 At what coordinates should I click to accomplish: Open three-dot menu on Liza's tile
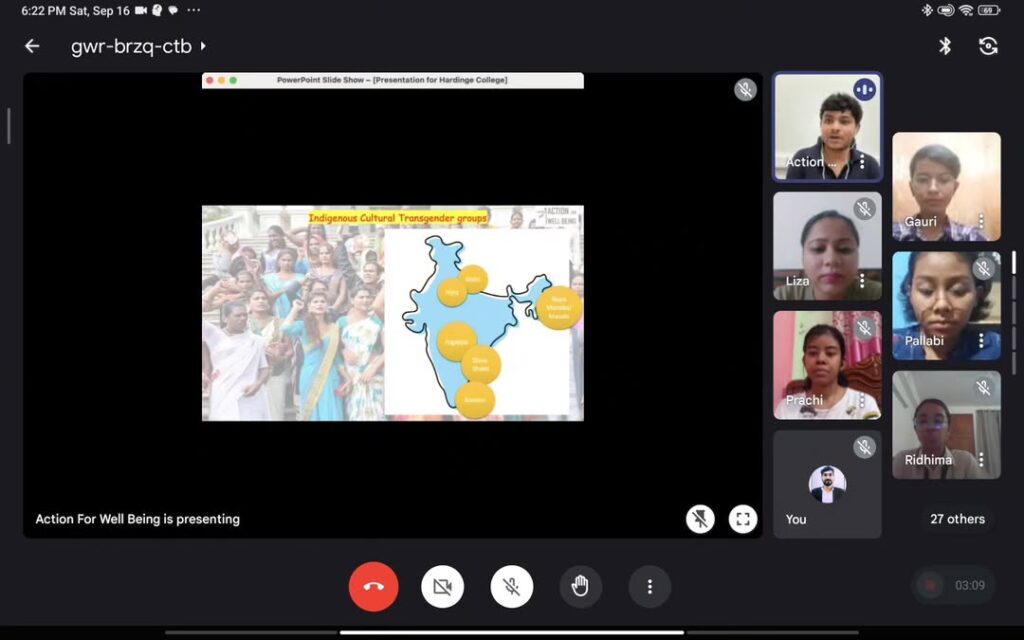coord(862,281)
